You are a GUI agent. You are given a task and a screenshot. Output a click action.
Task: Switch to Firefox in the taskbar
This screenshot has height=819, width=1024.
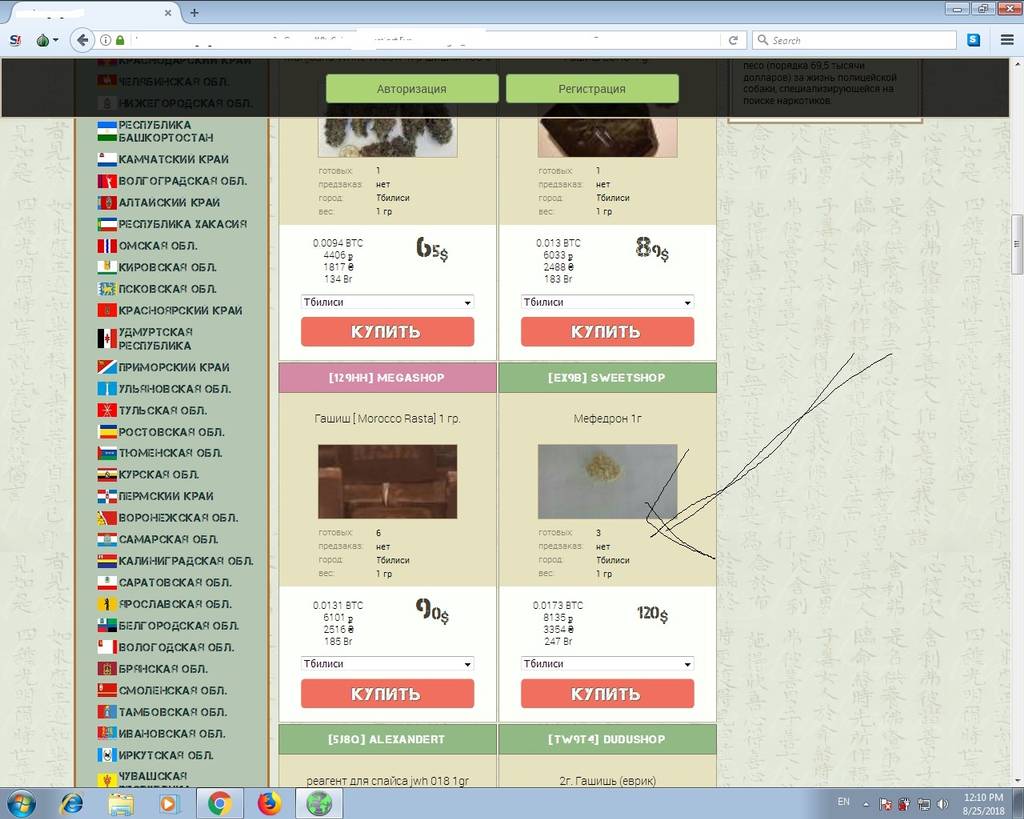268,803
